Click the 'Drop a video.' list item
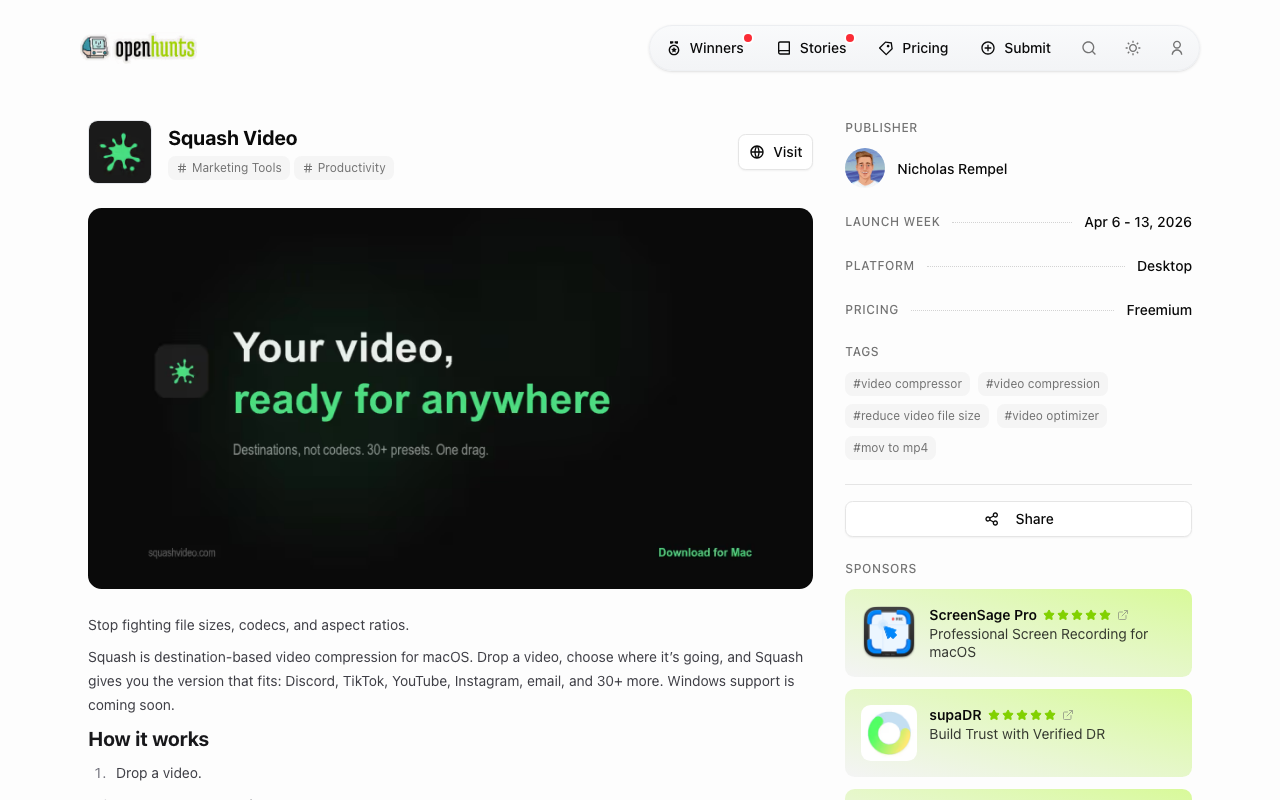 159,773
